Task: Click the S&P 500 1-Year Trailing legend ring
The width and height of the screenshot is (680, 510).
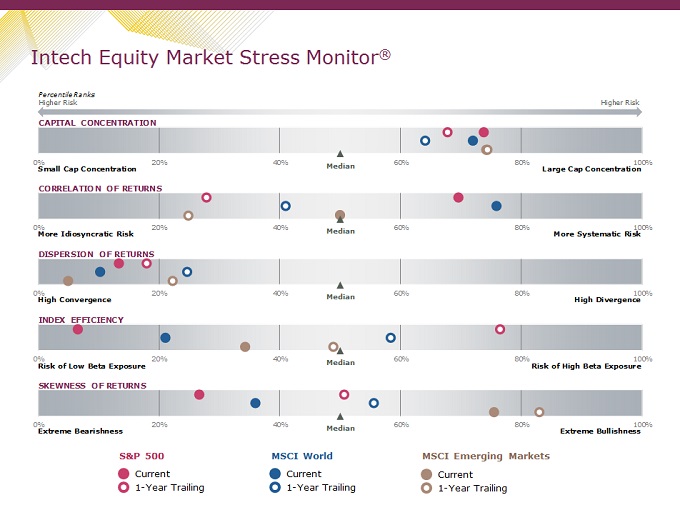Action: 124,488
